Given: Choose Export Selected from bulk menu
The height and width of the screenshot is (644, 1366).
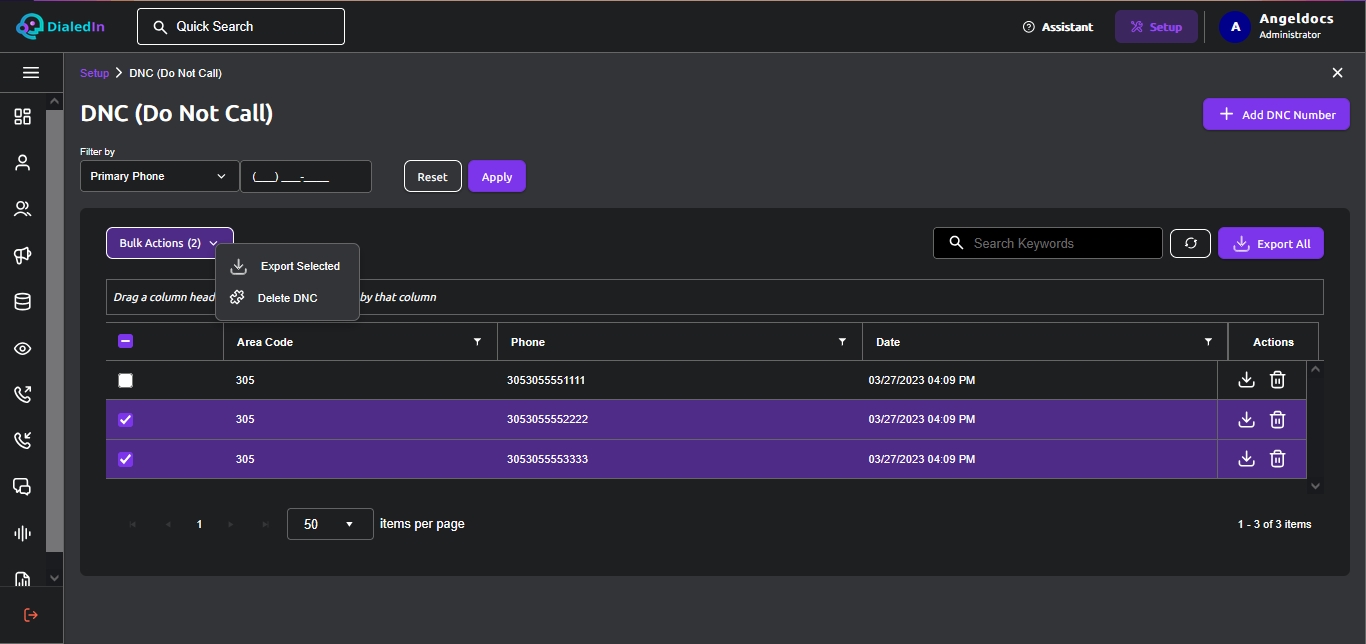Looking at the screenshot, I should click(x=287, y=266).
